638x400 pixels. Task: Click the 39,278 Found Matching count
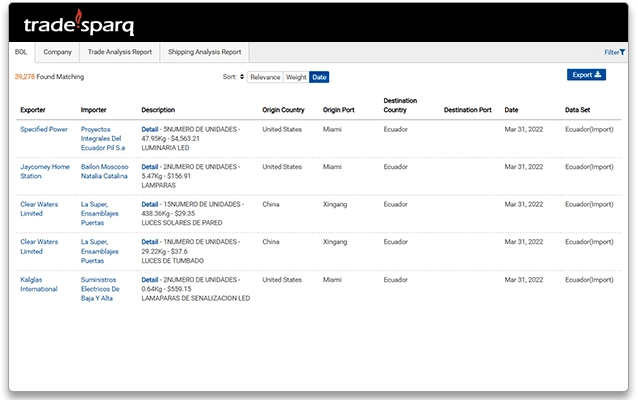click(49, 77)
